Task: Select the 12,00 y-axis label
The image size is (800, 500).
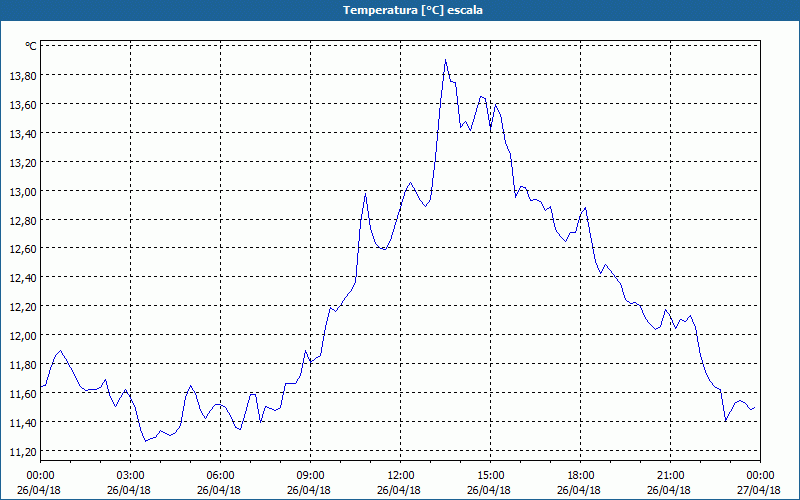Action: click(x=23, y=336)
